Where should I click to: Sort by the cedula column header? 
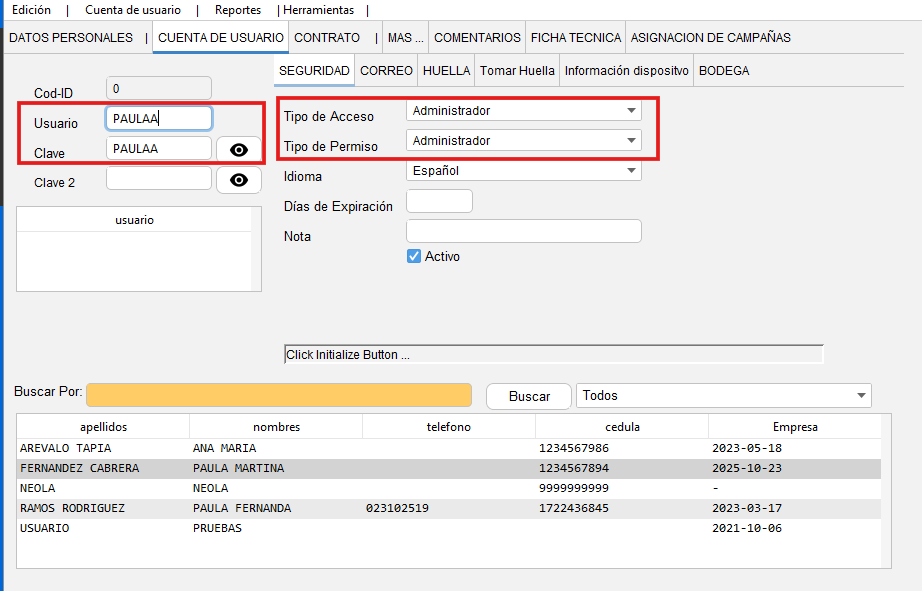(621, 427)
